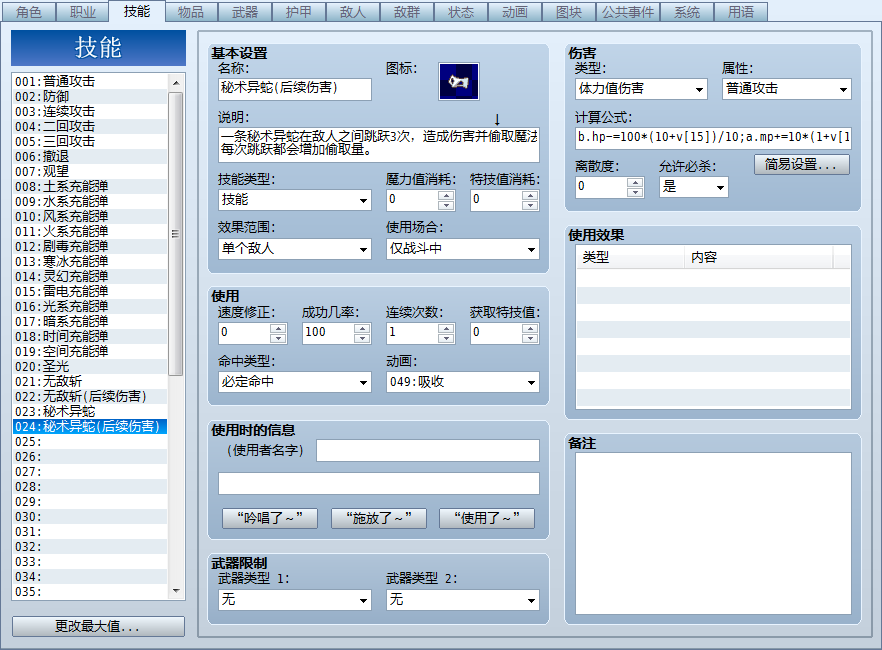Select skill 020:圣光 in the list

point(90,367)
